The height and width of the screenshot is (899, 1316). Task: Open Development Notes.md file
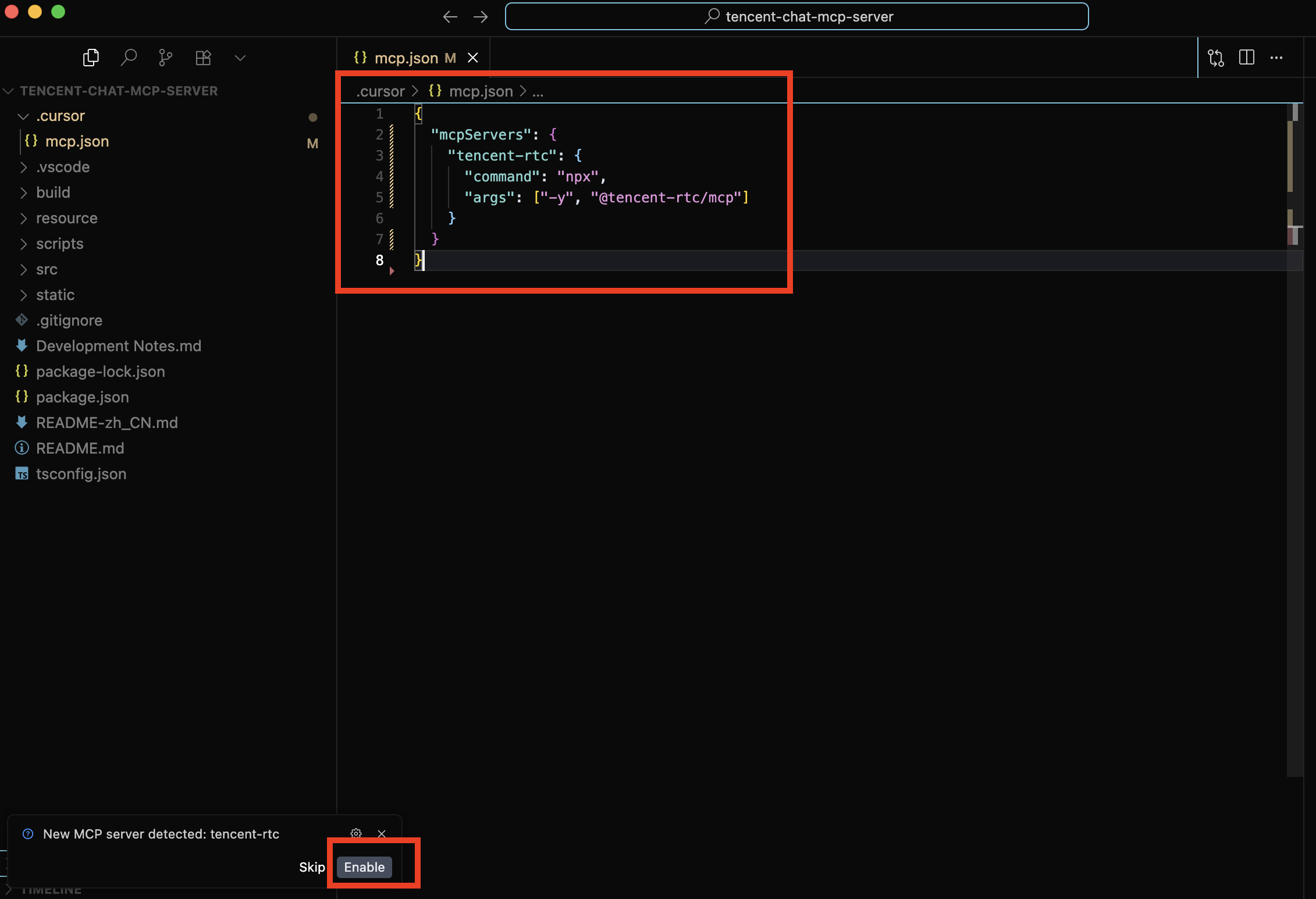[119, 346]
